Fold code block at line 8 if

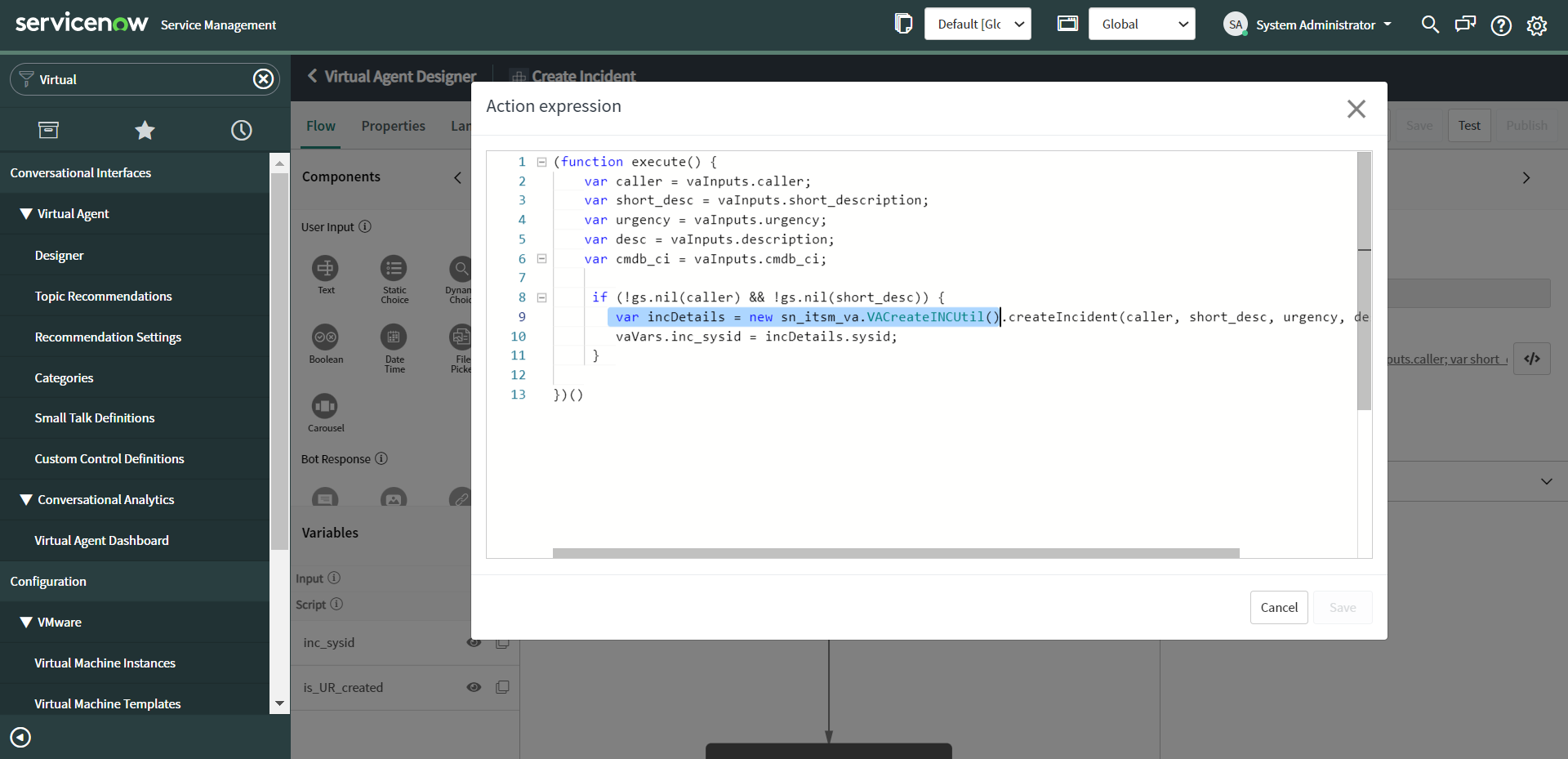tap(541, 297)
